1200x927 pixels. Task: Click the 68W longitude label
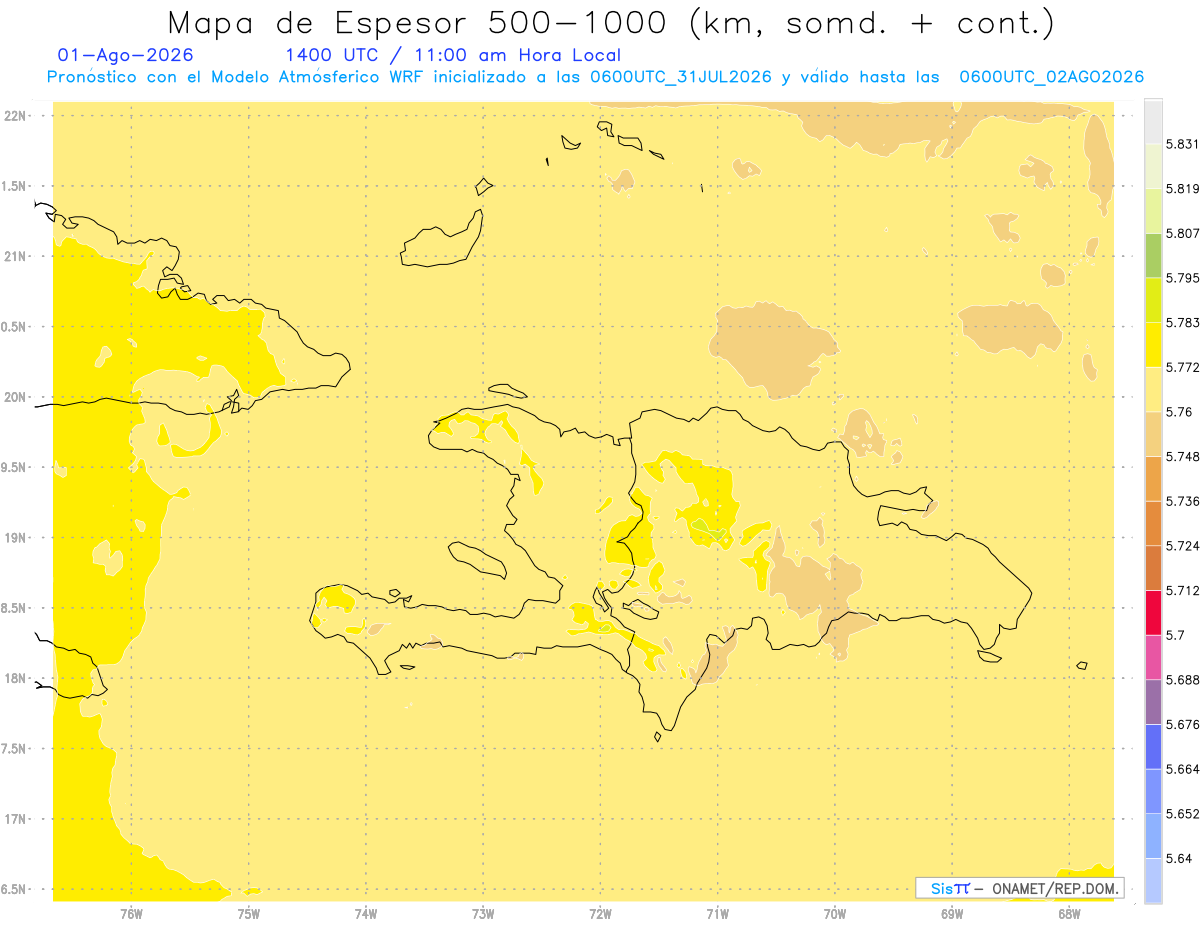[x=1069, y=913]
